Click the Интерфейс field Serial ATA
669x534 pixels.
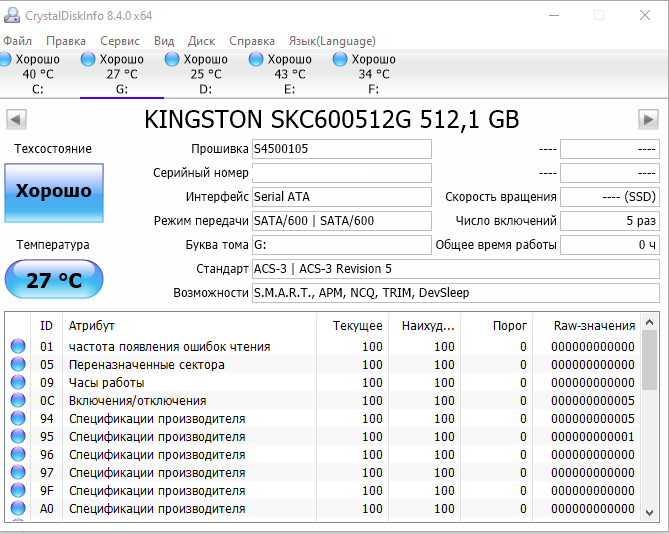342,197
